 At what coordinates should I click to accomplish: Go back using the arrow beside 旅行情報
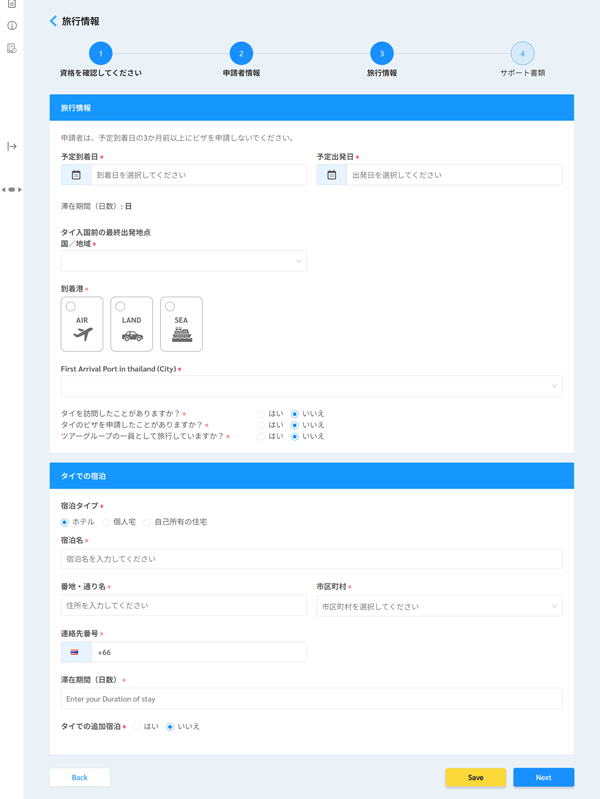tap(53, 21)
